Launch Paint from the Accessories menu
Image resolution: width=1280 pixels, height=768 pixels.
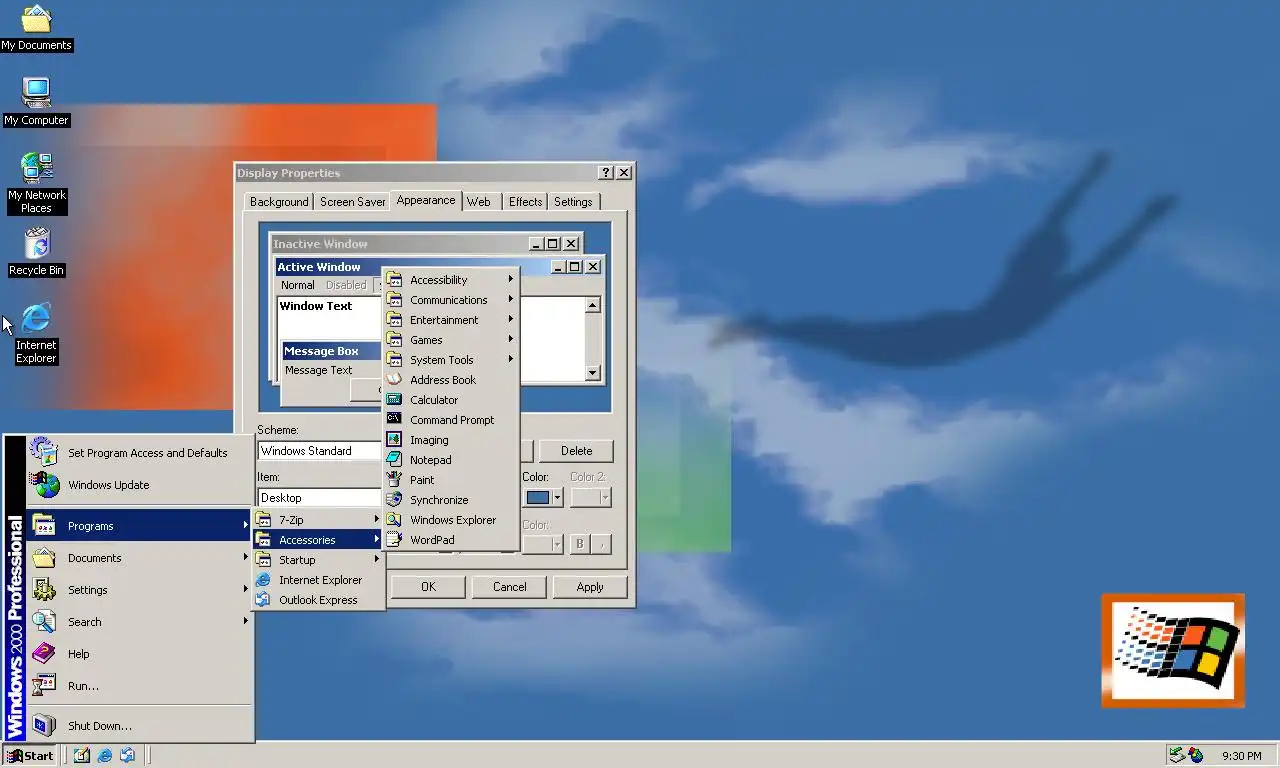click(450, 480)
